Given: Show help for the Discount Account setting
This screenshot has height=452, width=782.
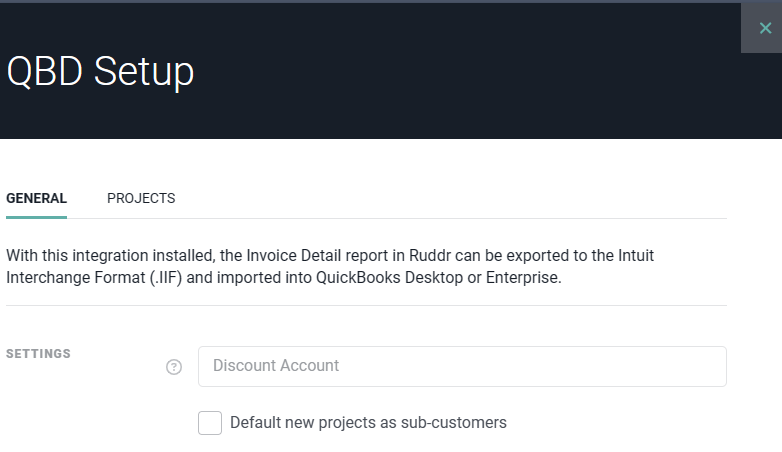Looking at the screenshot, I should click(x=174, y=367).
